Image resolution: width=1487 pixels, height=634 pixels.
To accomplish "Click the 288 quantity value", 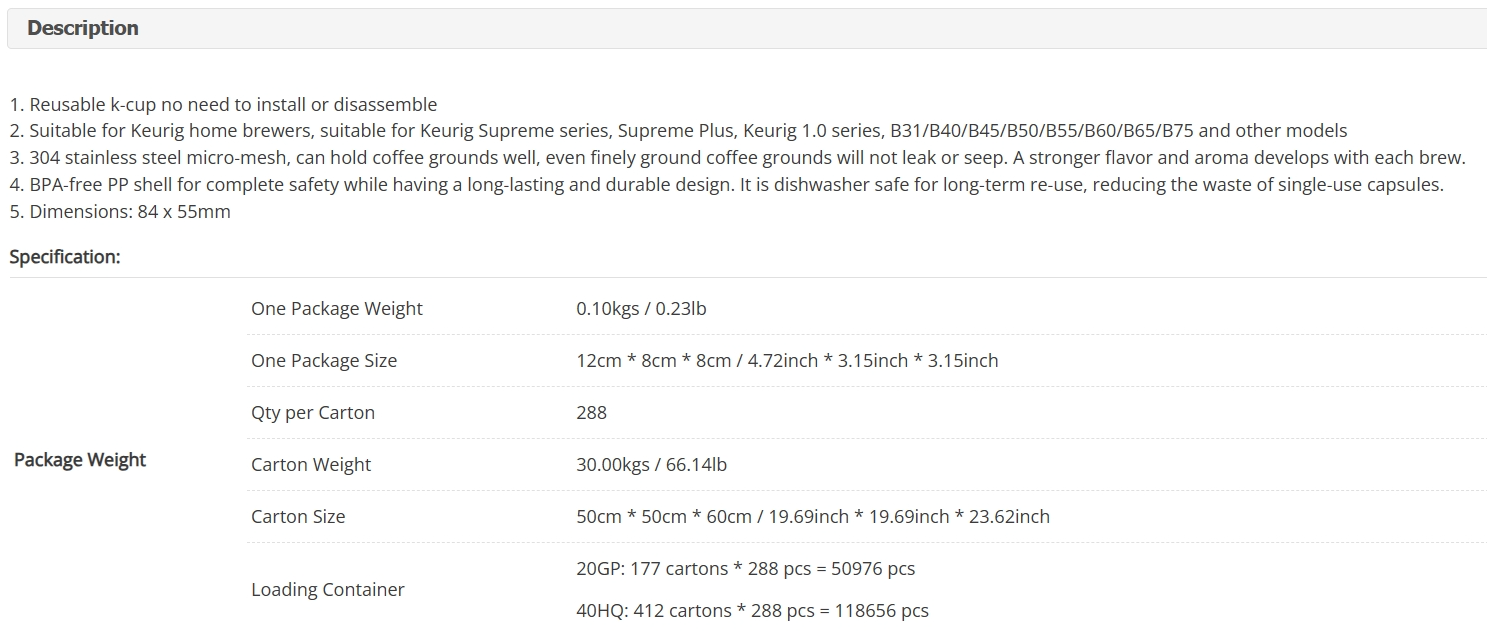I will click(591, 412).
